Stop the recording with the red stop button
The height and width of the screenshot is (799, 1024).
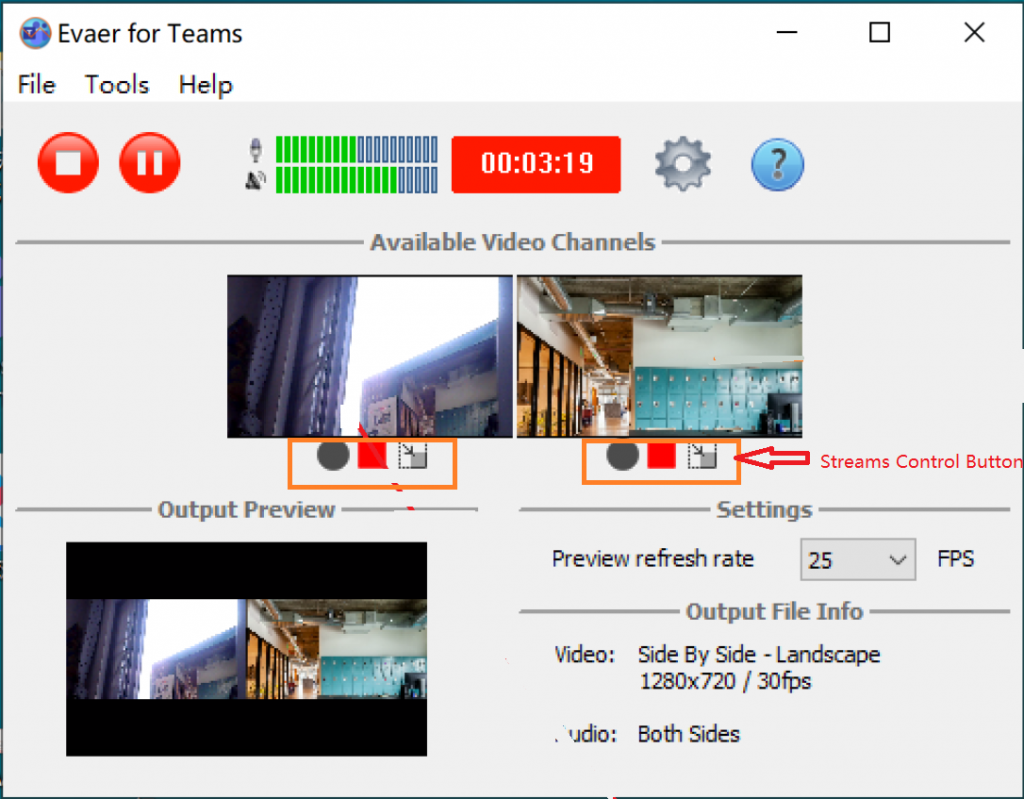coord(68,163)
